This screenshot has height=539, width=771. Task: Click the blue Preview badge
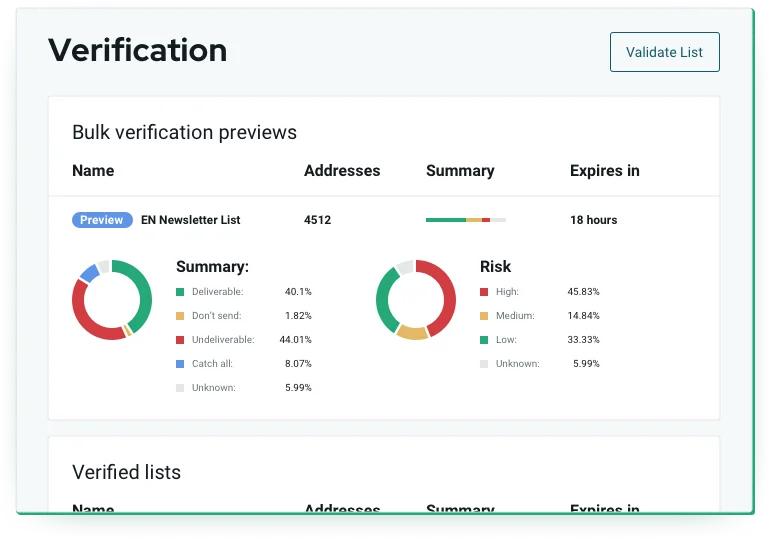pos(102,220)
